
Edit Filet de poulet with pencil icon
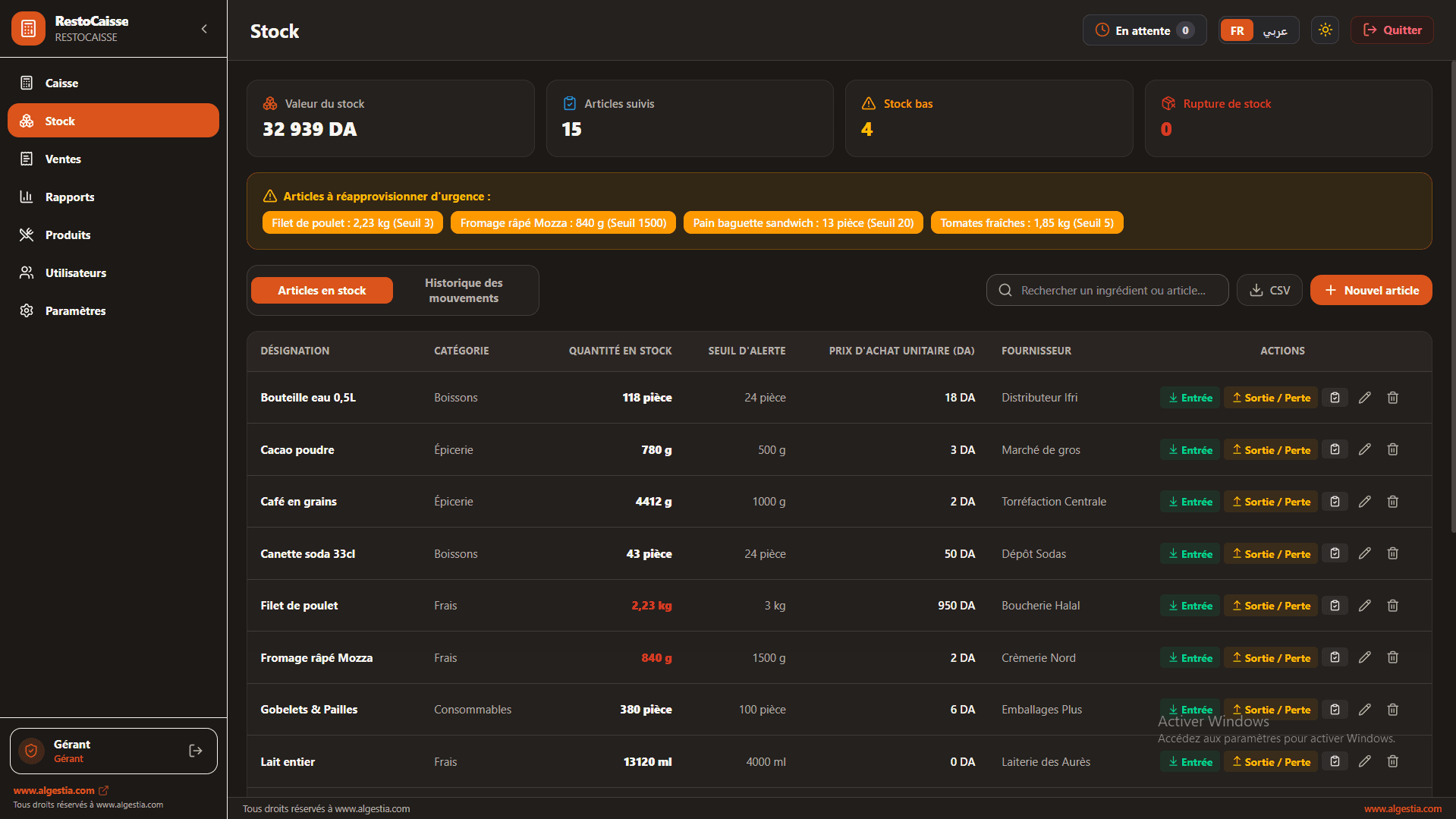tap(1364, 606)
